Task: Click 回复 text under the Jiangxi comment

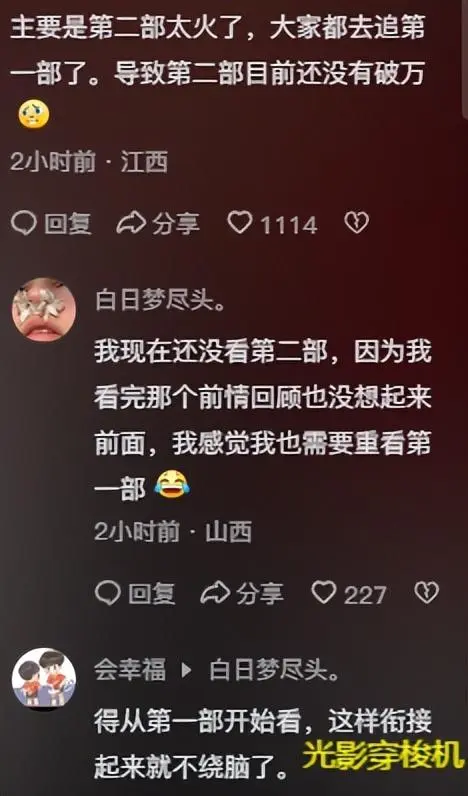Action: point(68,224)
